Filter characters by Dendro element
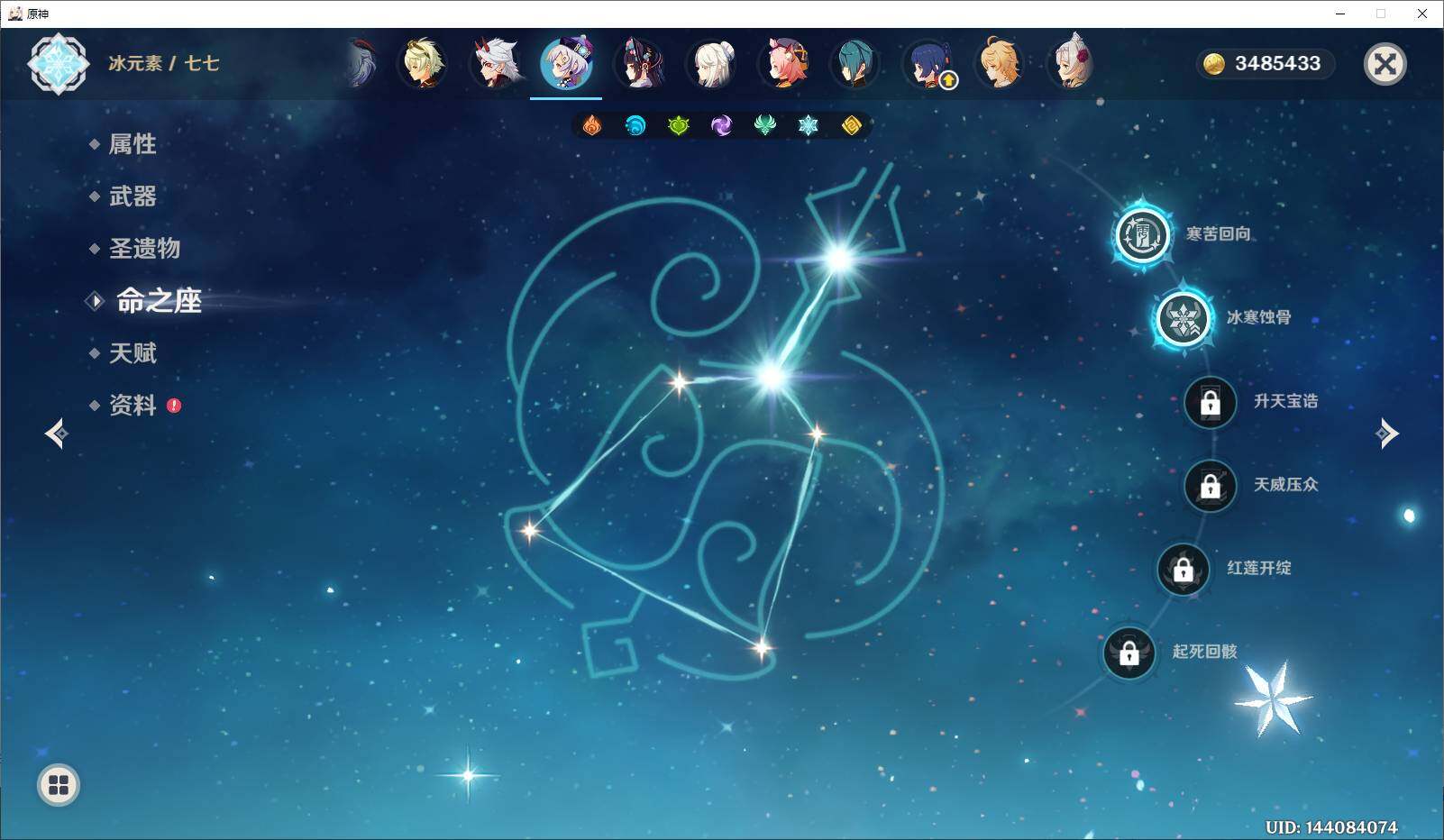This screenshot has height=840, width=1444. (x=679, y=125)
